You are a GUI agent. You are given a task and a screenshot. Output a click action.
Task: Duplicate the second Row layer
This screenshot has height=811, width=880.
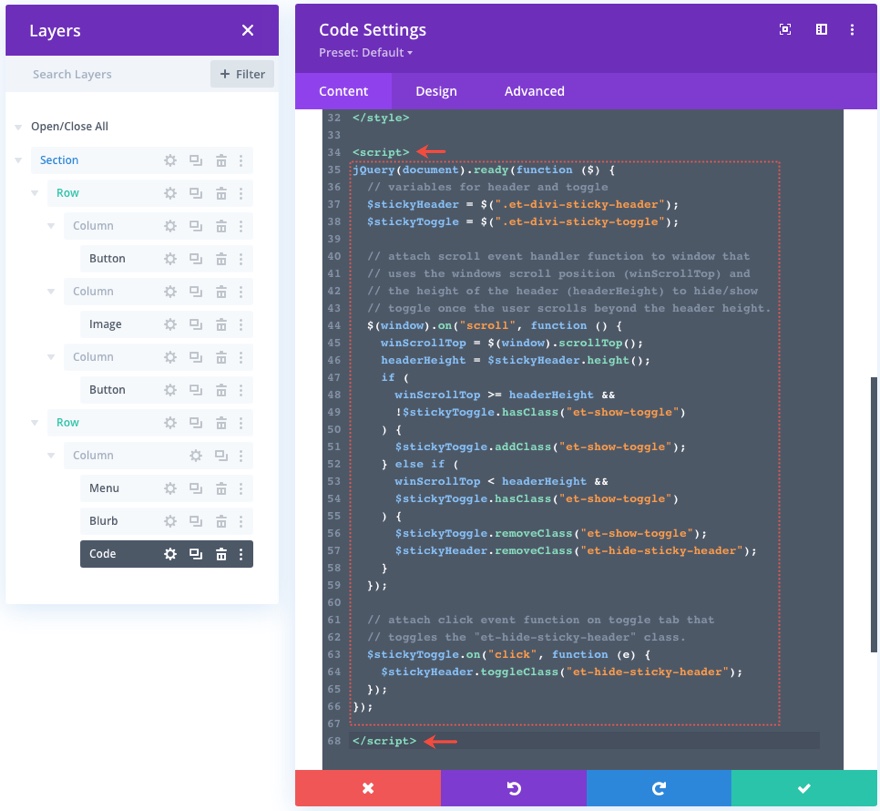[195, 423]
